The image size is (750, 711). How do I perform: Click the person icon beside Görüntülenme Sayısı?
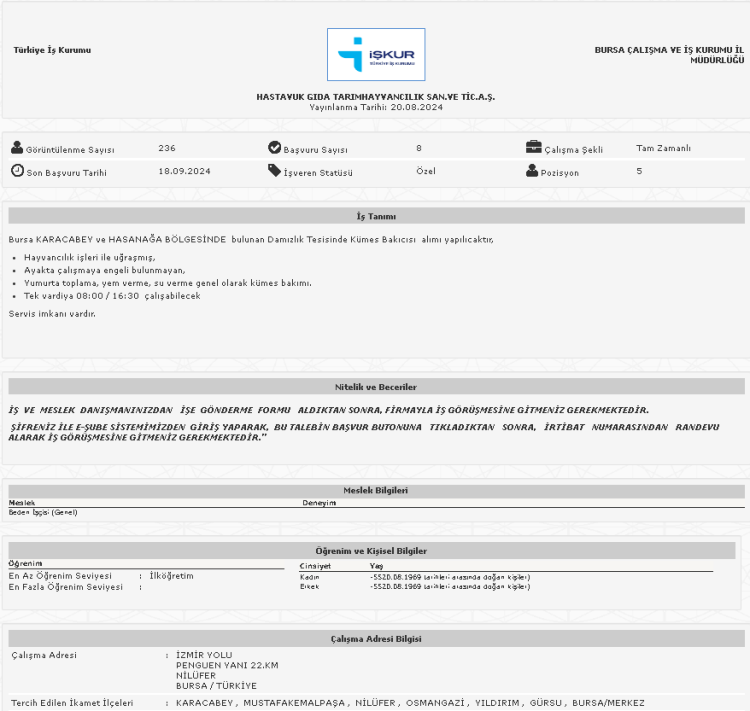17,148
